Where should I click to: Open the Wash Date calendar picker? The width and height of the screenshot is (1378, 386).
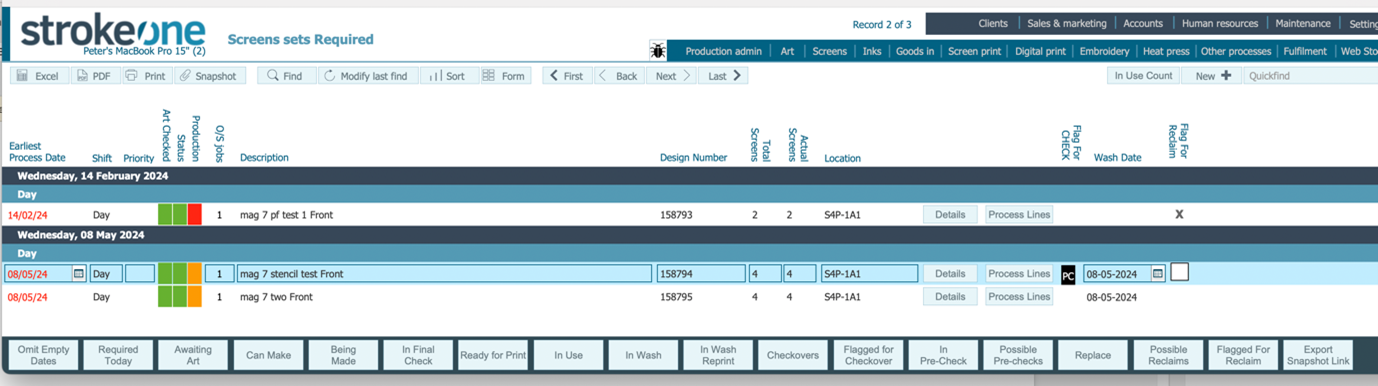1158,273
